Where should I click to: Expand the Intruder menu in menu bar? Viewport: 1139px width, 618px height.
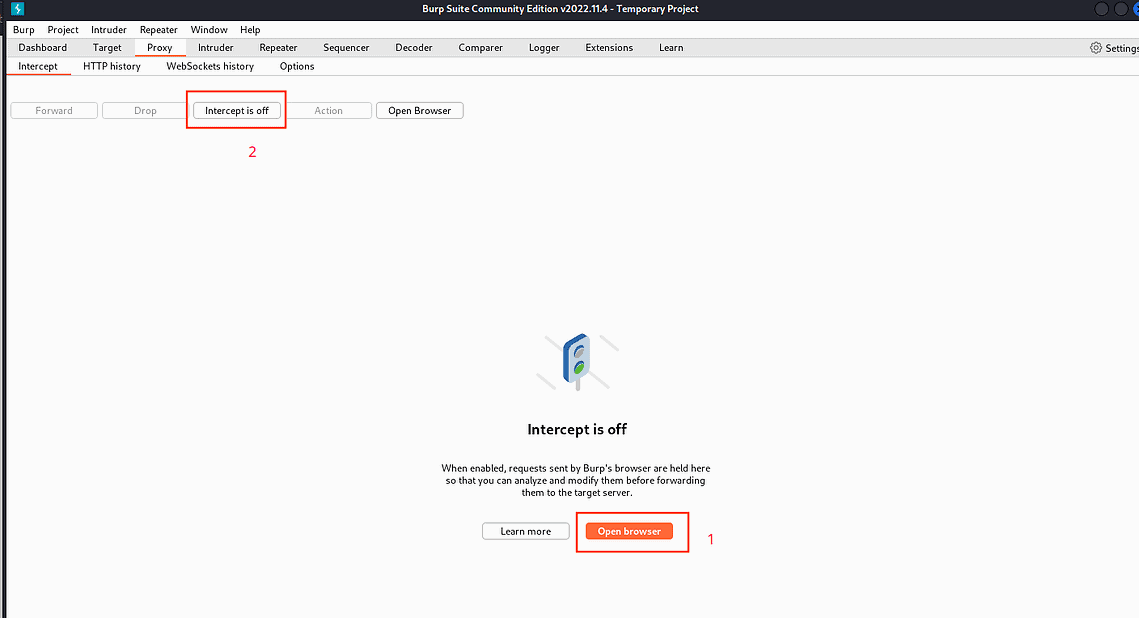[x=109, y=30]
